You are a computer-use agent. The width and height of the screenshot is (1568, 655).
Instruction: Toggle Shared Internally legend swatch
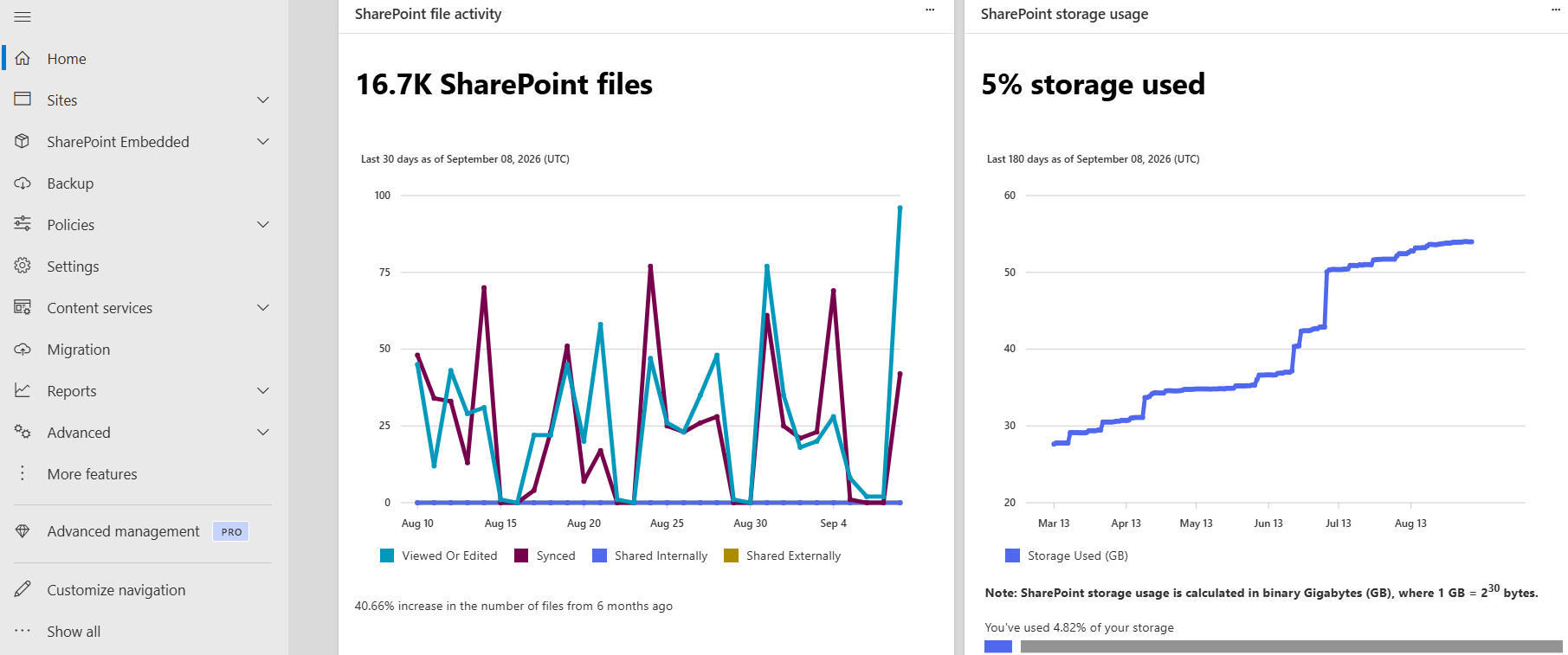(599, 555)
